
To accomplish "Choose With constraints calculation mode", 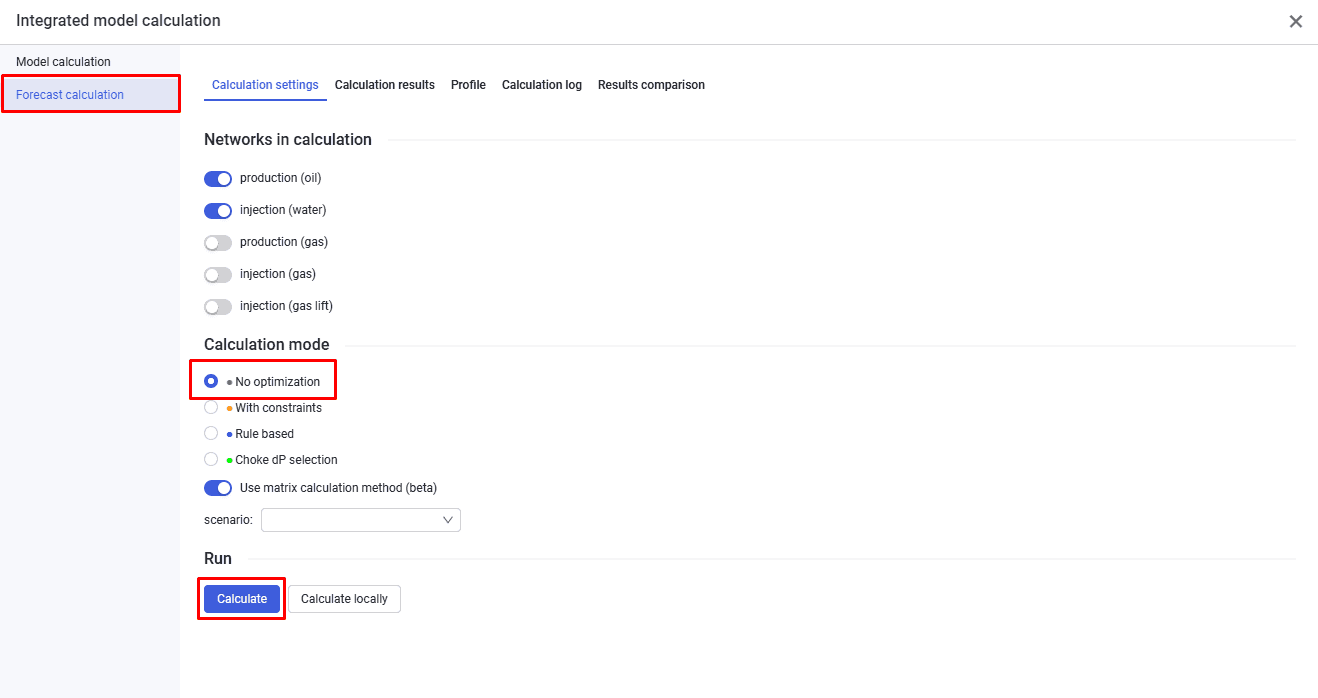I will (211, 407).
